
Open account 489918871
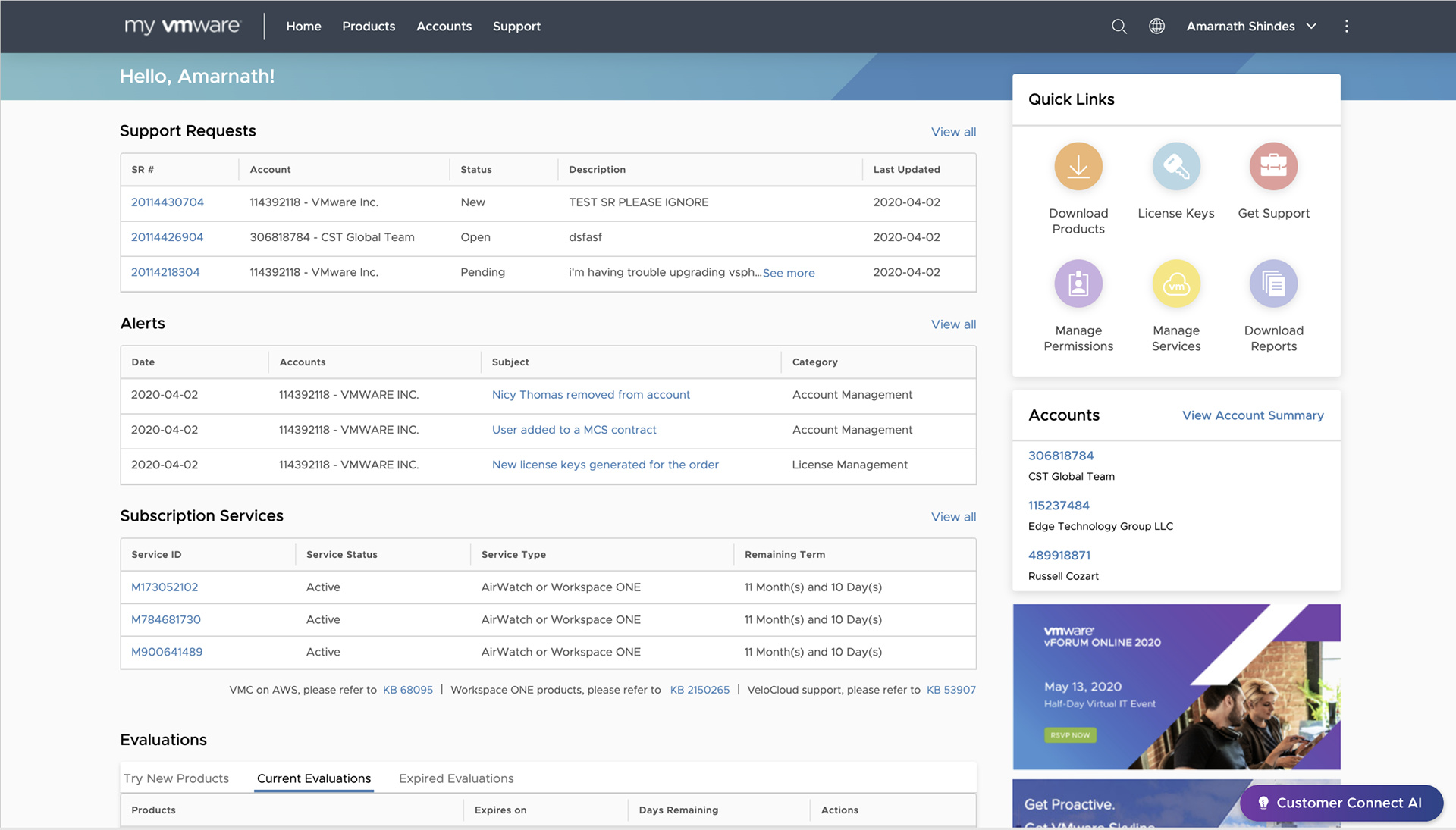[1059, 556]
